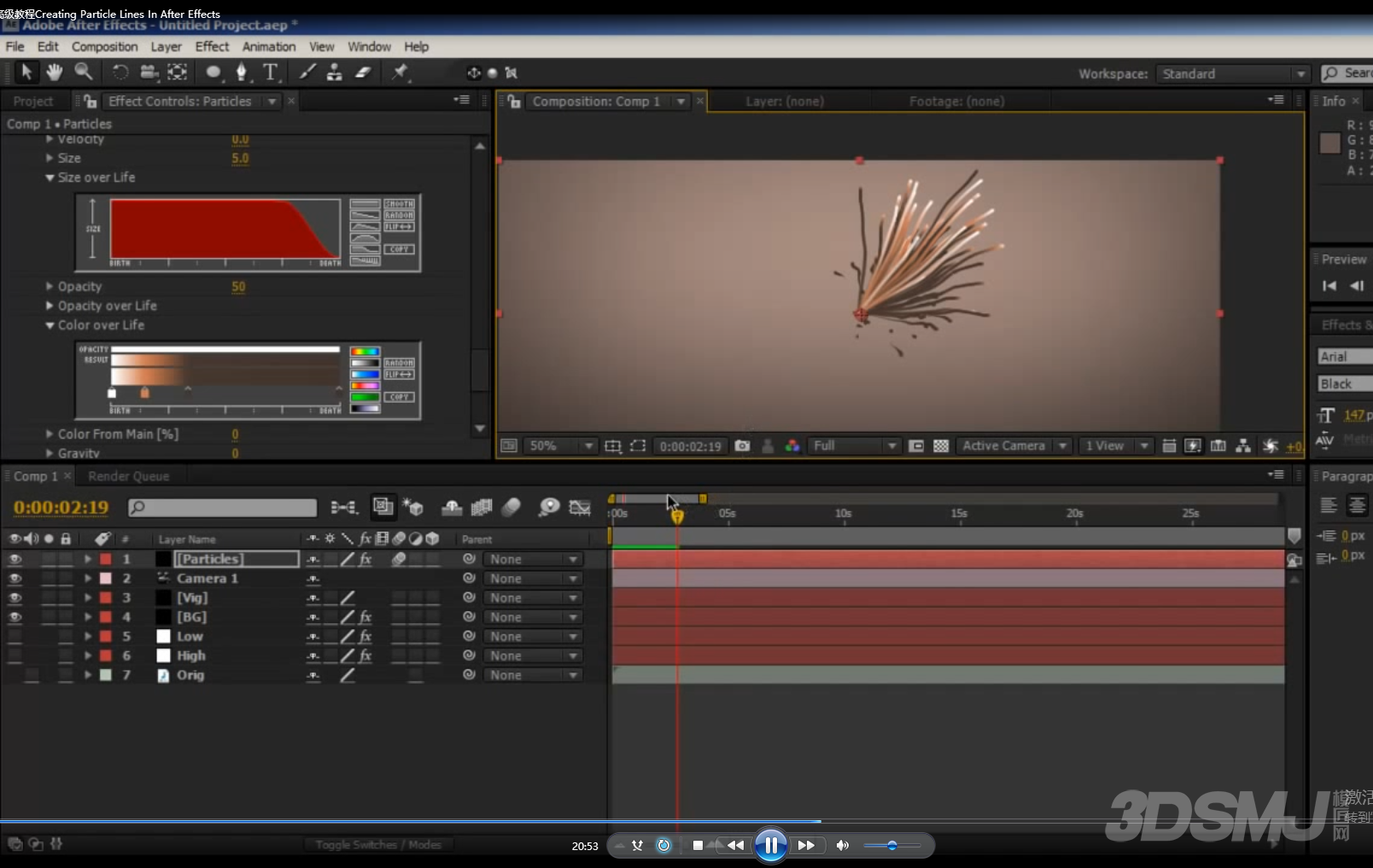Click SMOOTH button in Size over Life

(399, 204)
